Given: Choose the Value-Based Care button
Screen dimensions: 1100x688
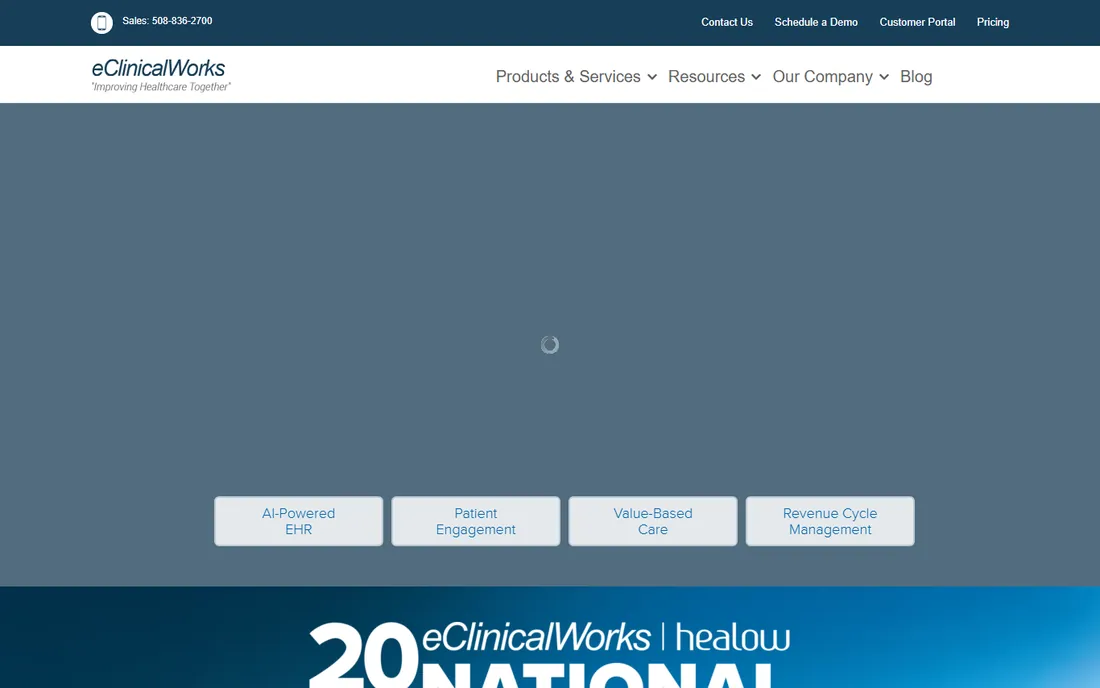Looking at the screenshot, I should 652,521.
